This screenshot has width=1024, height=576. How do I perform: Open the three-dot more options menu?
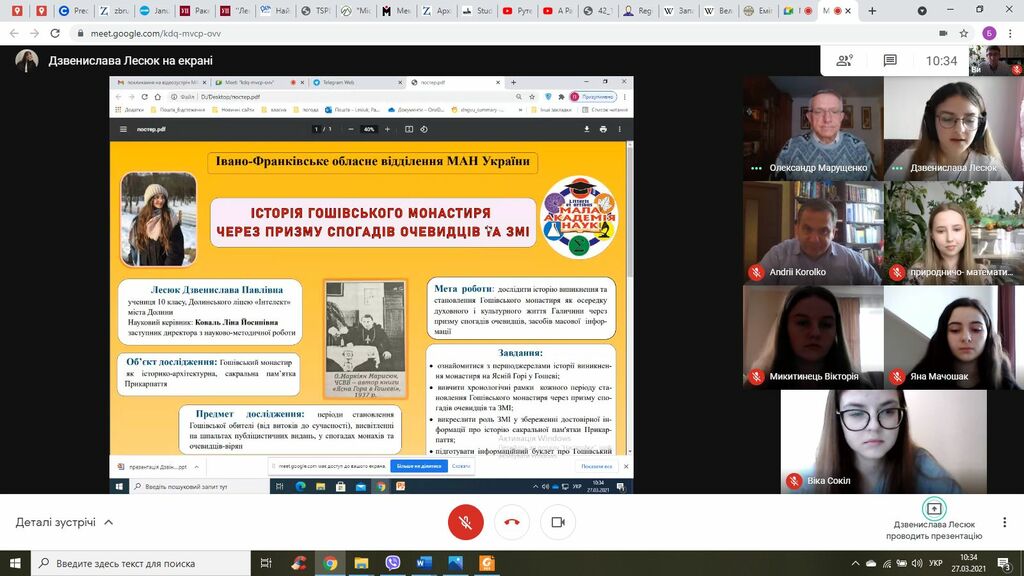[x=1005, y=522]
